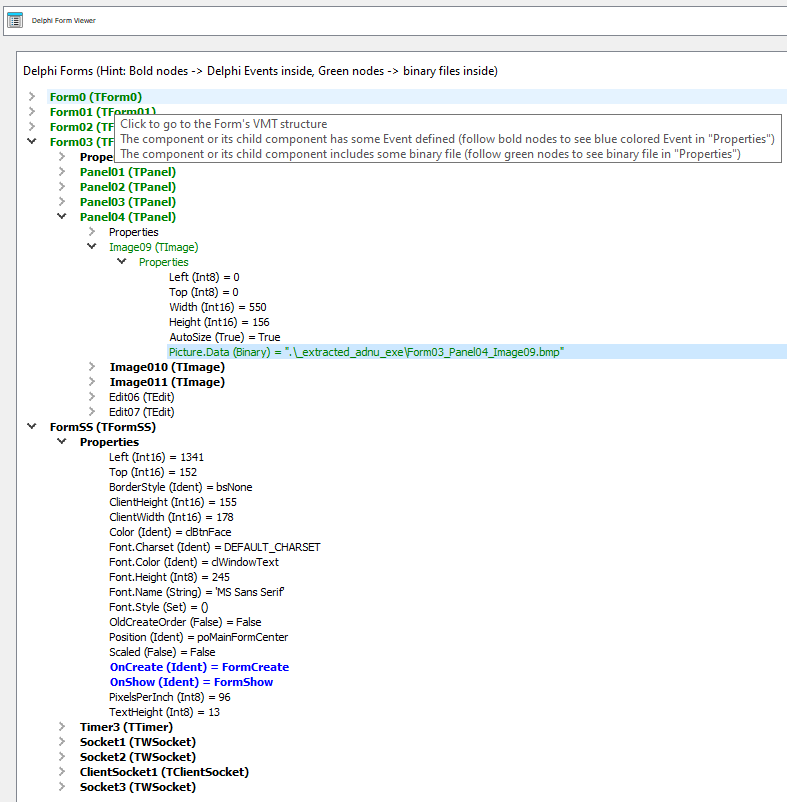Select the Image011 (TImage) label
Image resolution: width=787 pixels, height=802 pixels.
pyautogui.click(x=167, y=382)
